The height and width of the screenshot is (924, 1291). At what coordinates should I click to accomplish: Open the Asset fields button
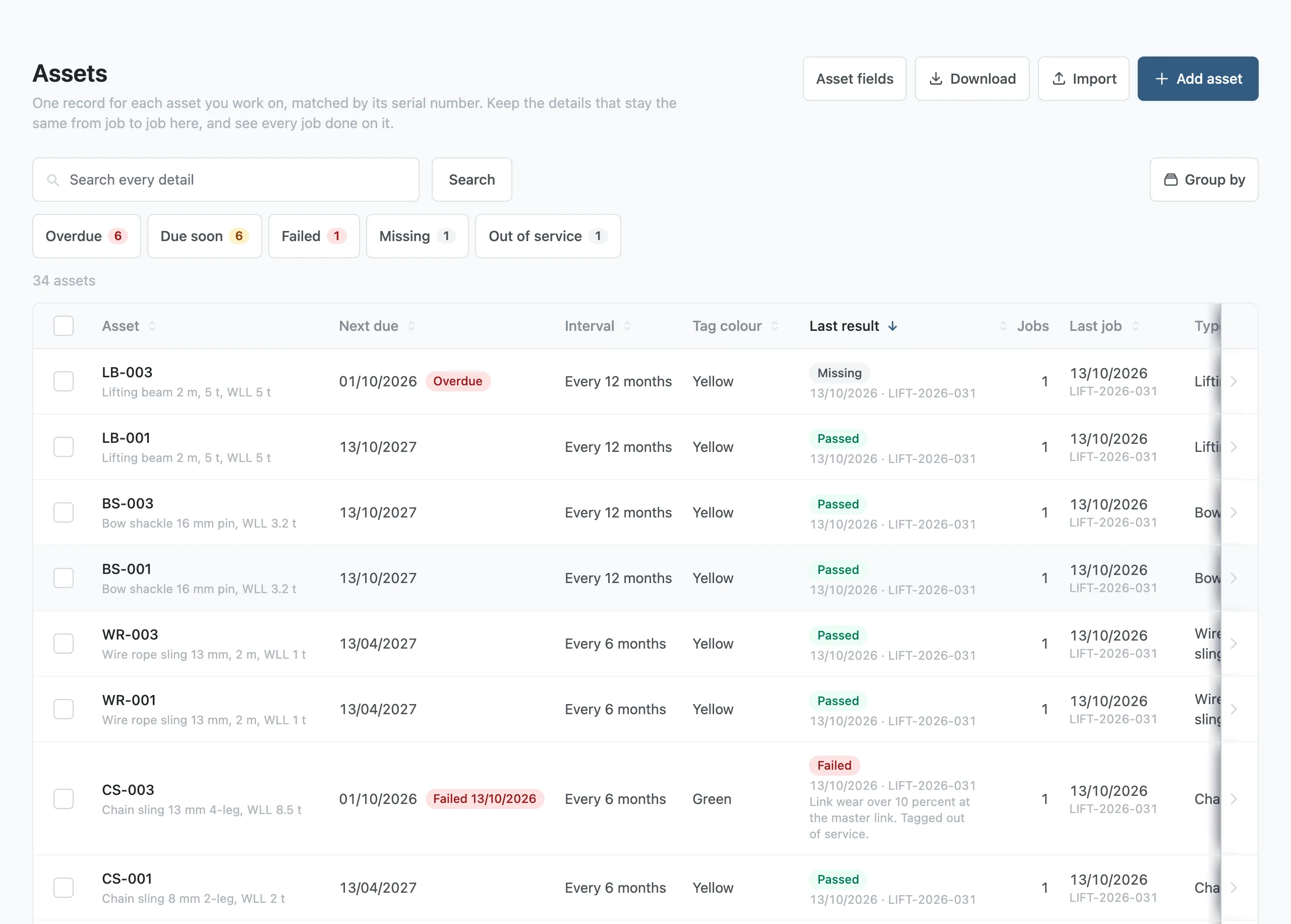point(855,79)
